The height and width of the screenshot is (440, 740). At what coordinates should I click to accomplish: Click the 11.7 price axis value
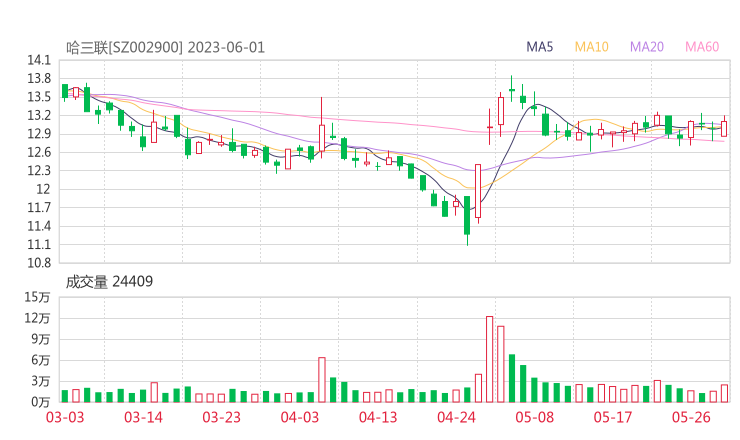click(x=39, y=207)
